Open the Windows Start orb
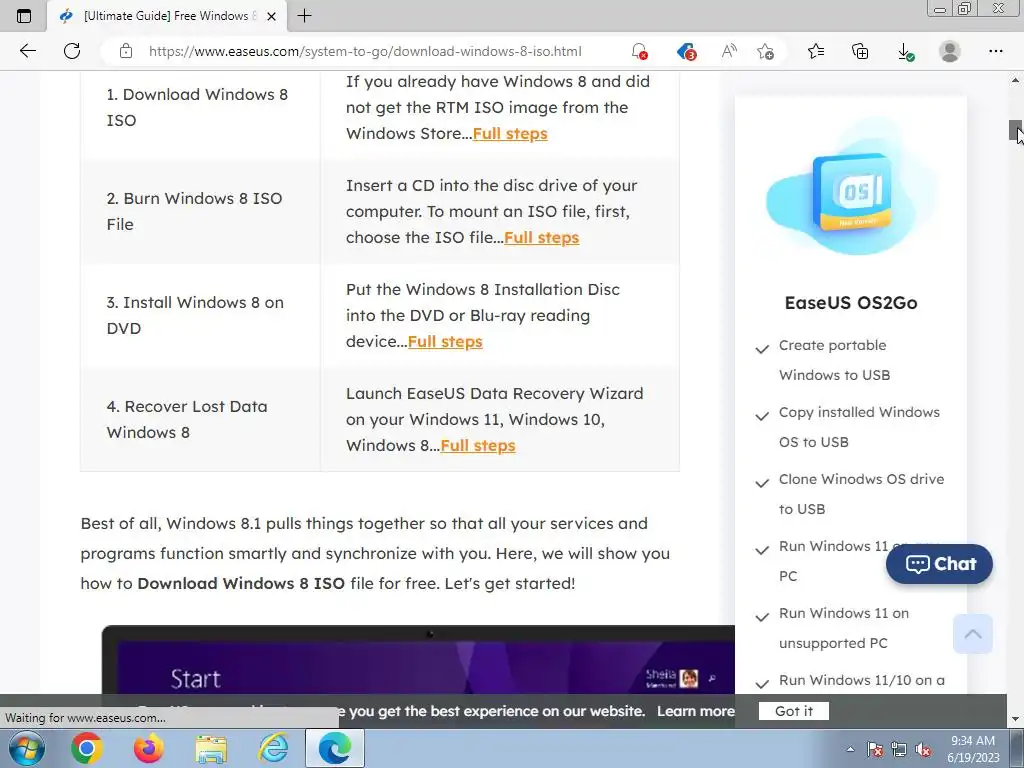The image size is (1024, 768). click(26, 748)
